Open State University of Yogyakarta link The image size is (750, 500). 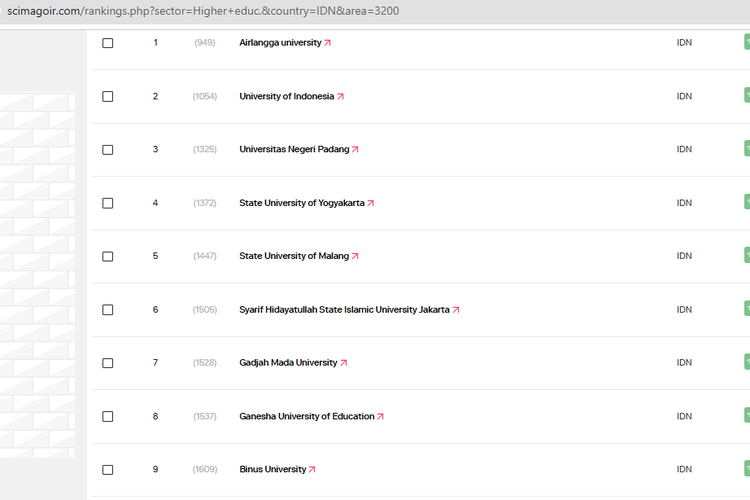click(x=302, y=203)
